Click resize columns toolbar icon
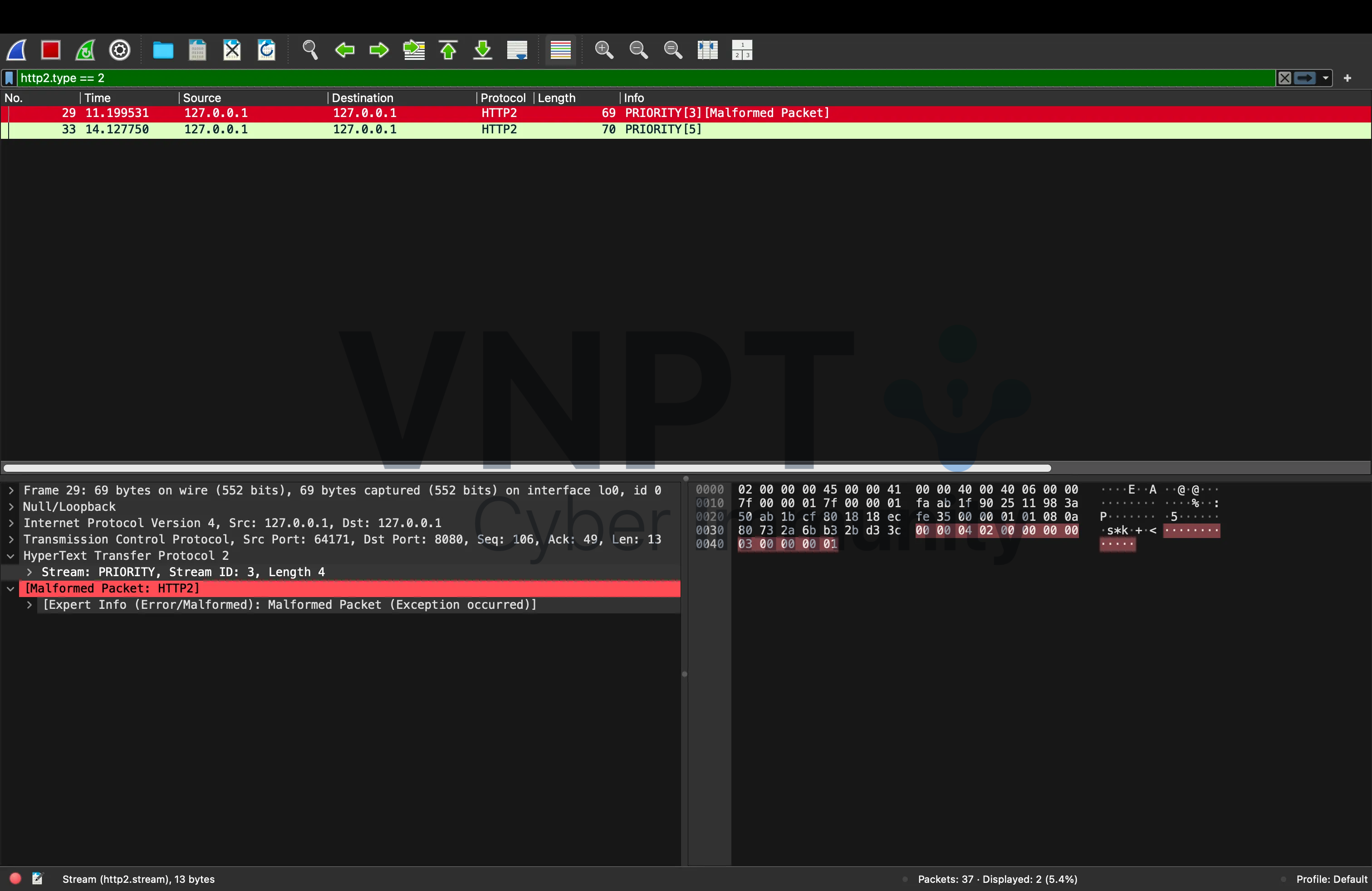 point(707,50)
